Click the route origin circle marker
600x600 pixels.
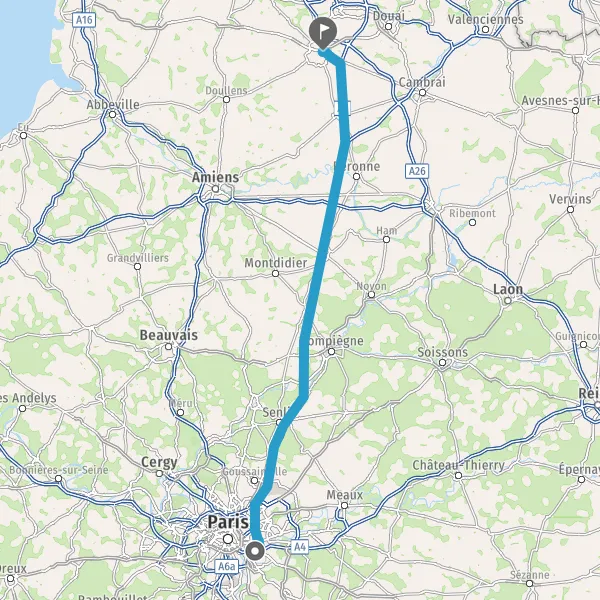255,552
